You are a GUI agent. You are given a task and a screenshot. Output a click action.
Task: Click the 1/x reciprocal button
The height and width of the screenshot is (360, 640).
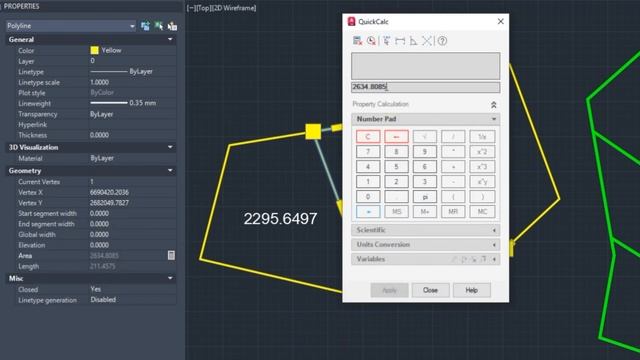[482, 137]
